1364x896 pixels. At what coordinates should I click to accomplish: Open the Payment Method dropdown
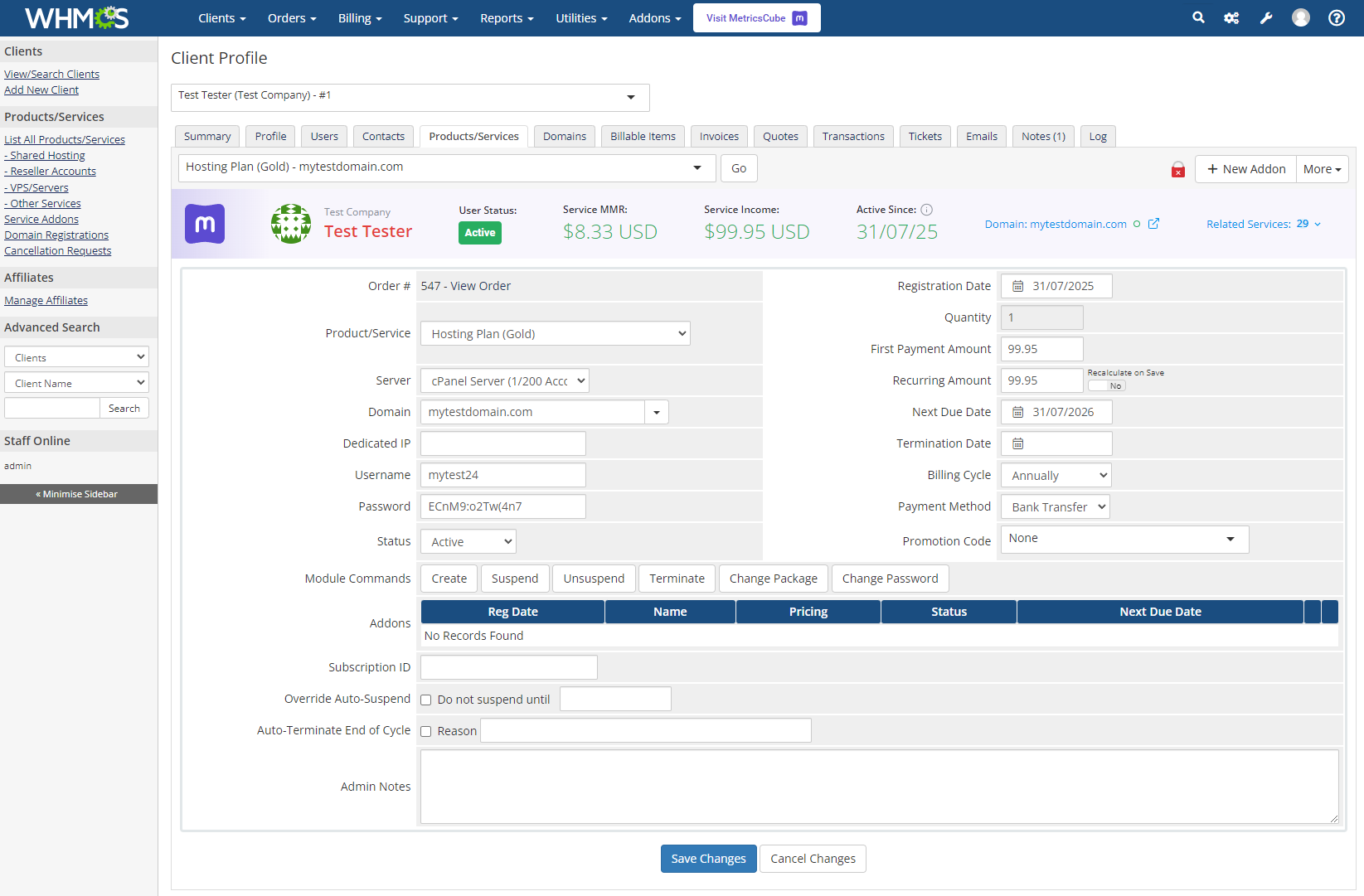[x=1055, y=506]
